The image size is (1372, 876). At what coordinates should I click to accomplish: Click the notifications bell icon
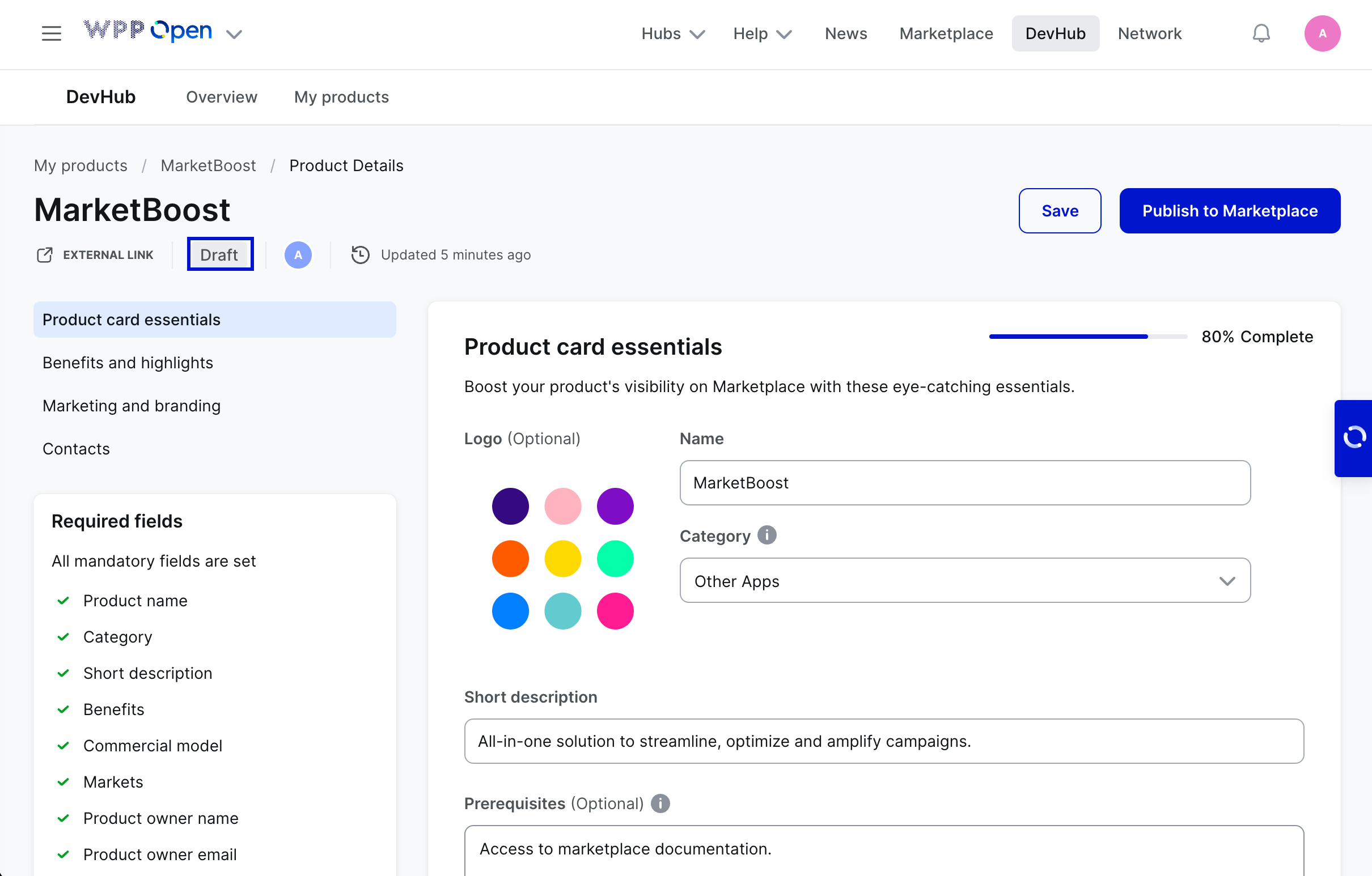coord(1261,33)
